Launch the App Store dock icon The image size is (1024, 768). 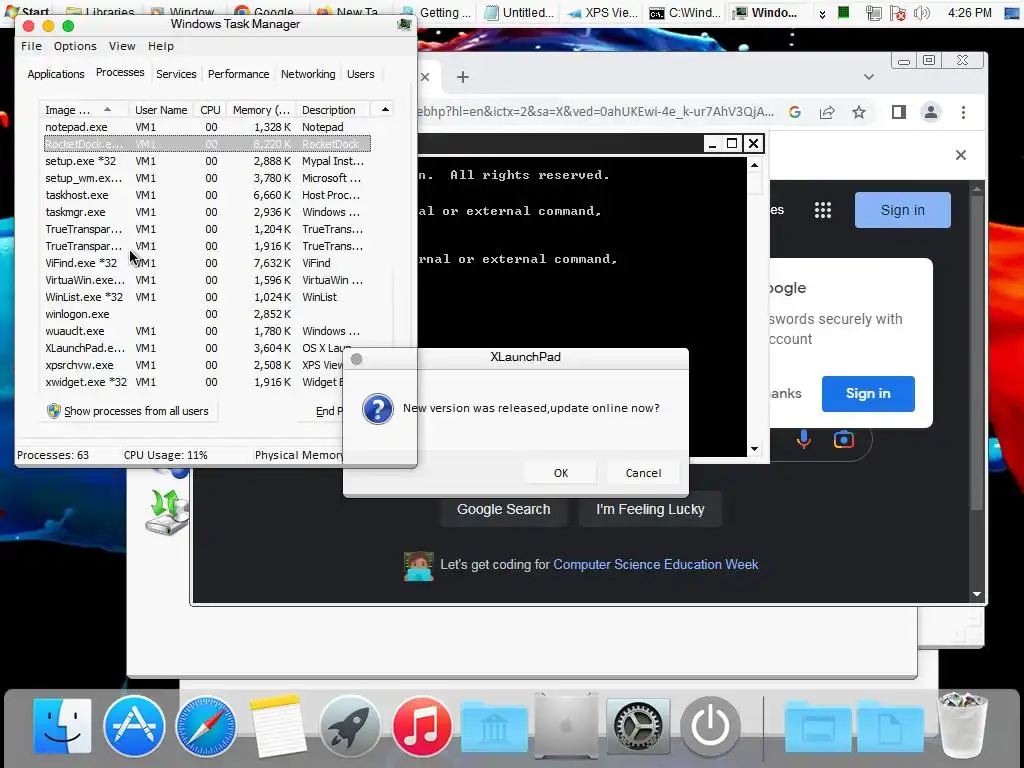(134, 726)
